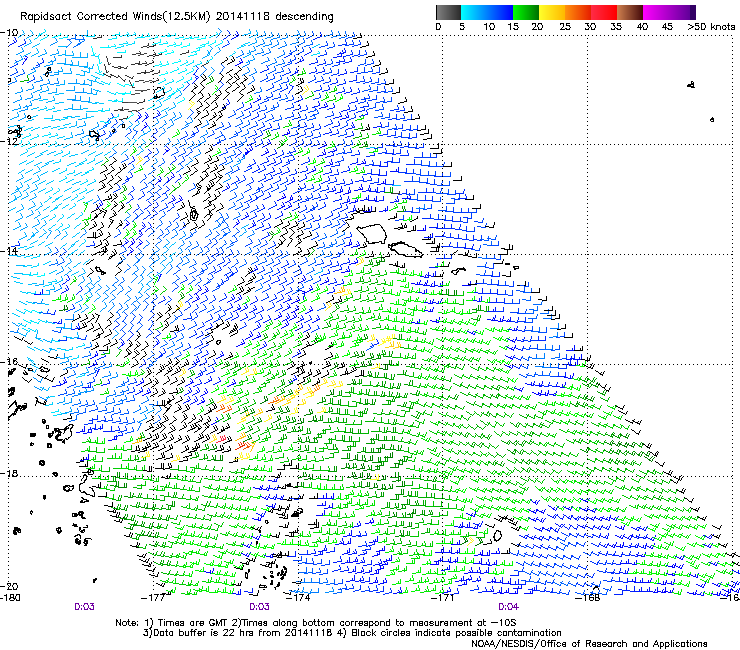The height and width of the screenshot is (650, 740).
Task: Click the Niue island outline near -19 latitude
Action: (x=497, y=536)
